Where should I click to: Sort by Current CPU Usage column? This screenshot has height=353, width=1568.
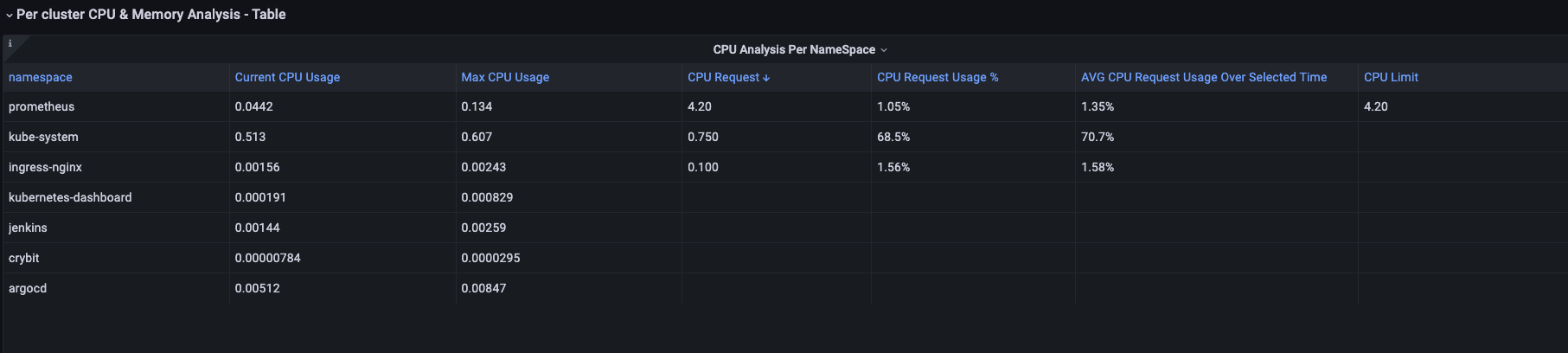pyautogui.click(x=287, y=77)
